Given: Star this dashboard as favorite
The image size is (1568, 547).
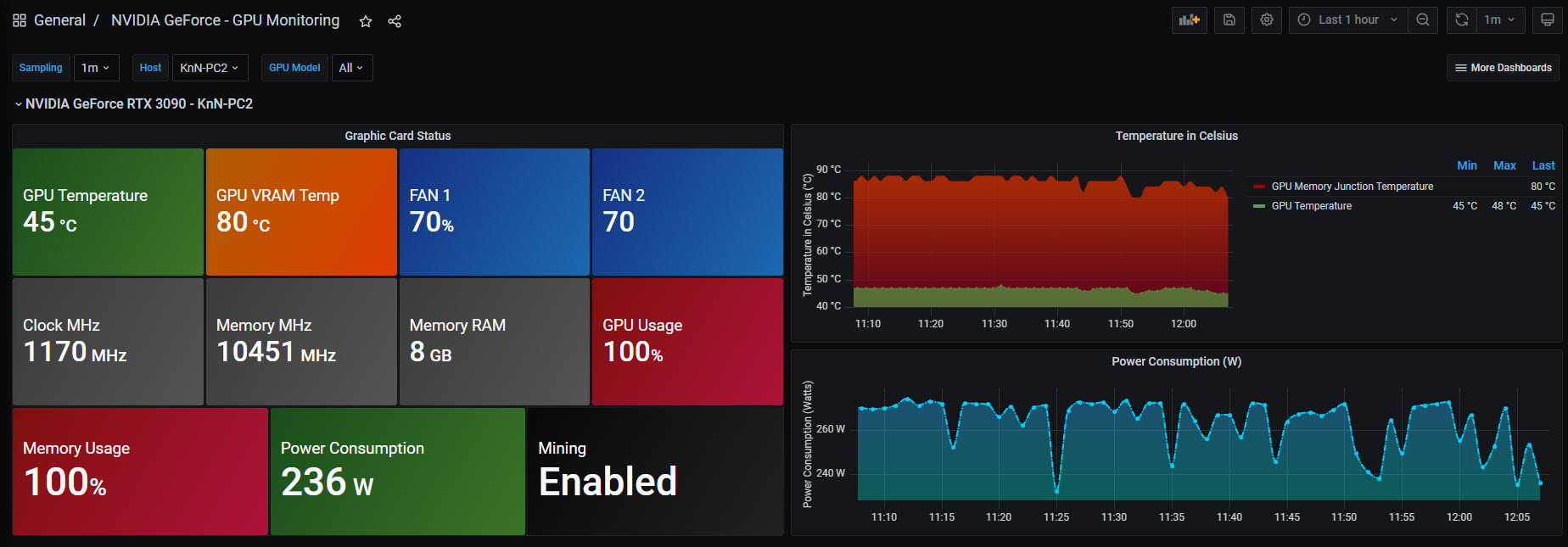Looking at the screenshot, I should coord(366,21).
